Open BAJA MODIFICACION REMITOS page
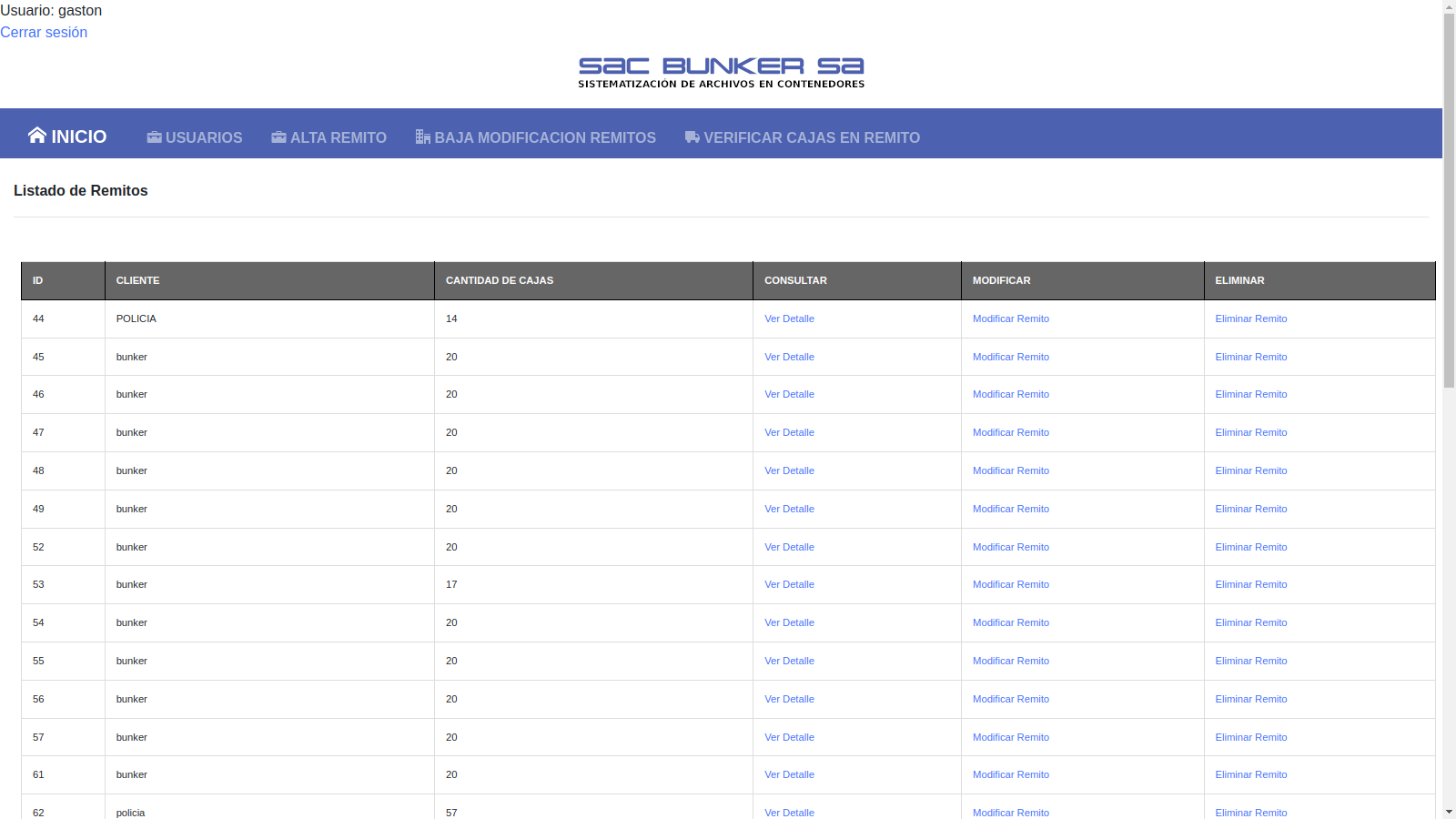 click(x=544, y=137)
